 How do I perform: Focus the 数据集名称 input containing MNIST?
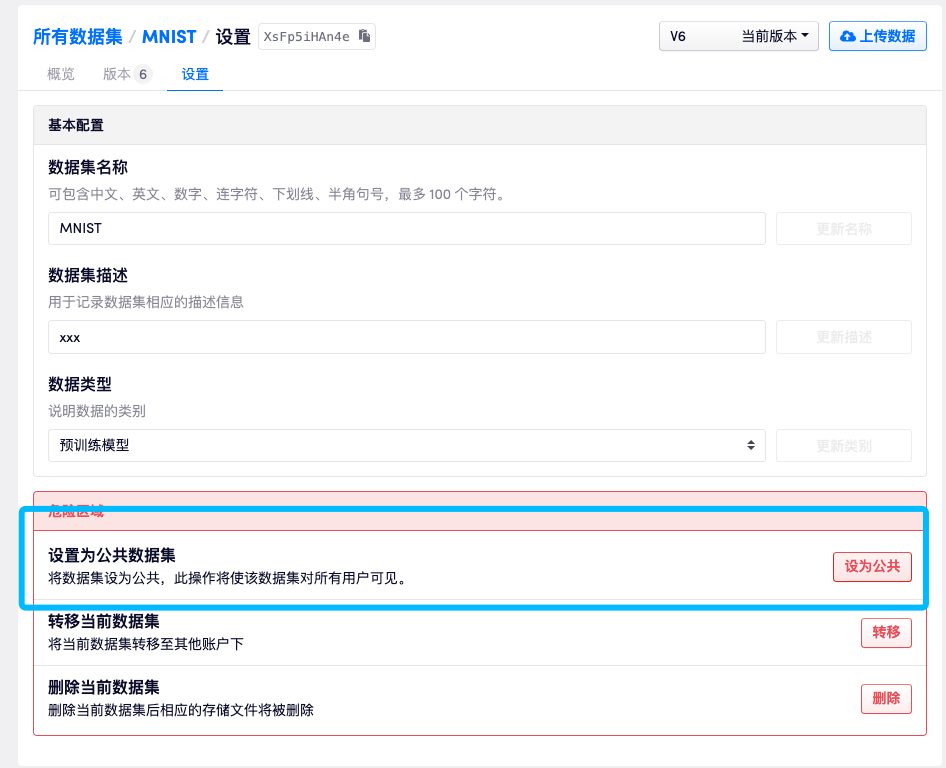pyautogui.click(x=406, y=228)
